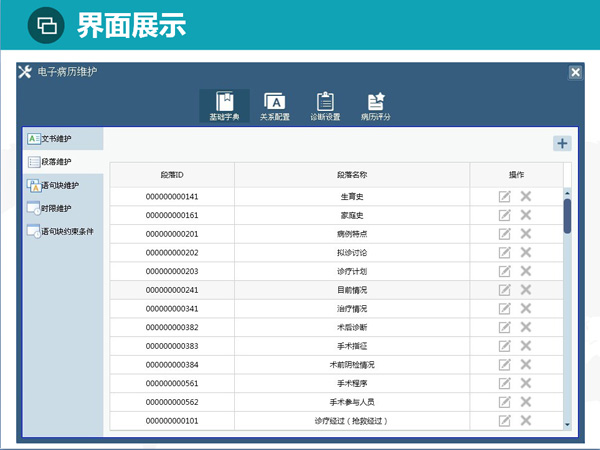
Task: Click the 段落名称 column header
Action: tap(352, 175)
